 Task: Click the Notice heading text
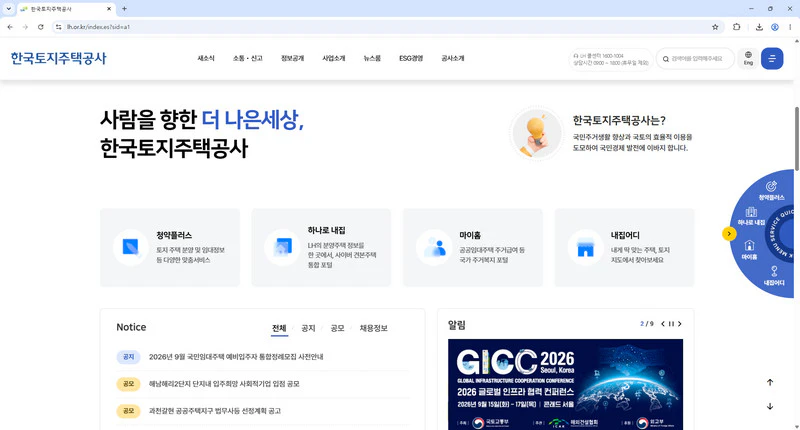point(131,327)
